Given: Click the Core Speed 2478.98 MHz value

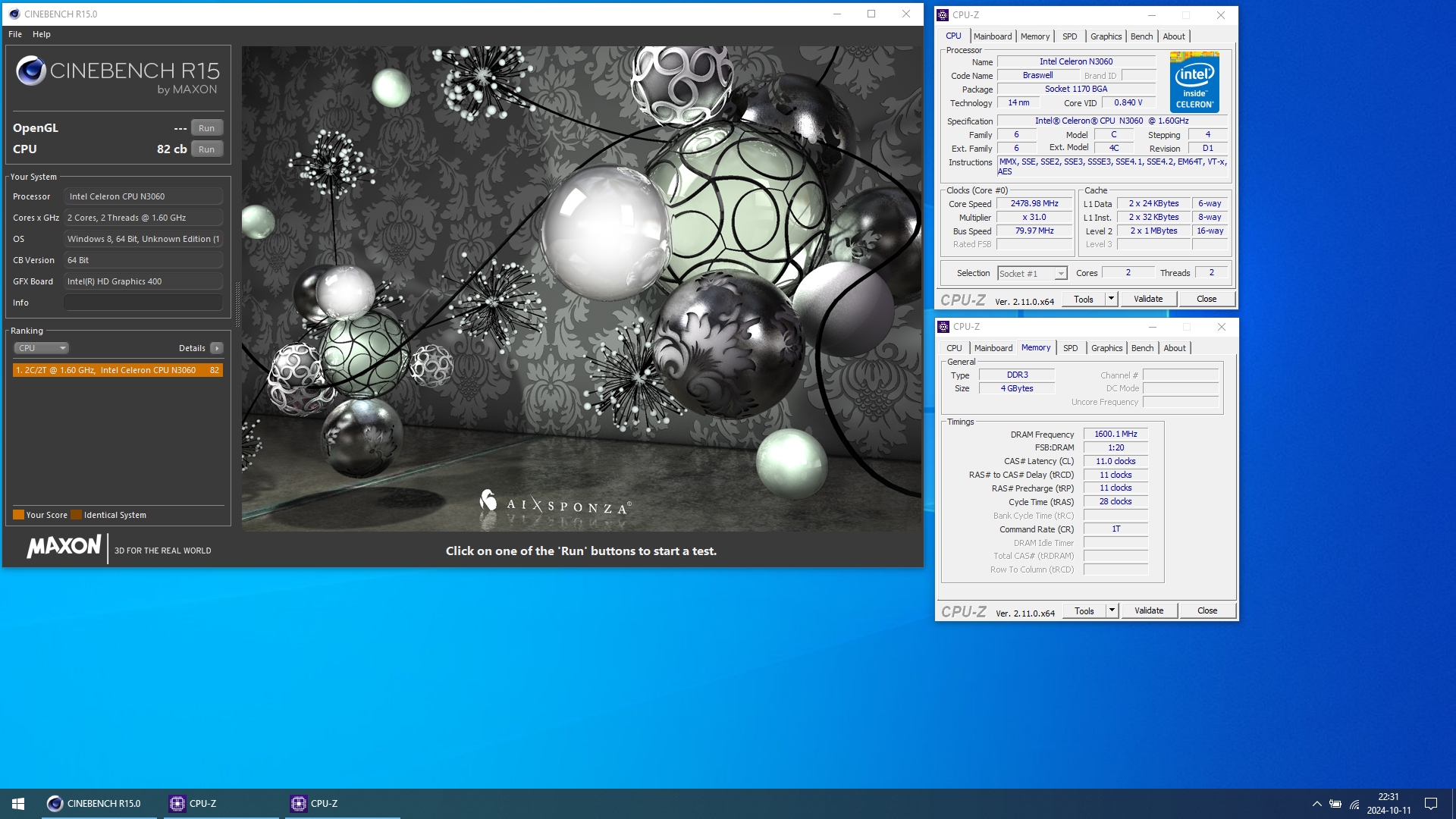Looking at the screenshot, I should 1034,204.
